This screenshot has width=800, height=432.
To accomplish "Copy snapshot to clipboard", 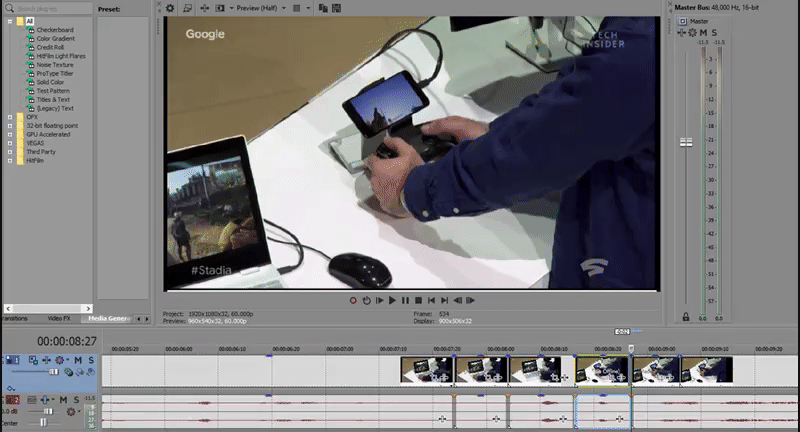I will coord(323,8).
